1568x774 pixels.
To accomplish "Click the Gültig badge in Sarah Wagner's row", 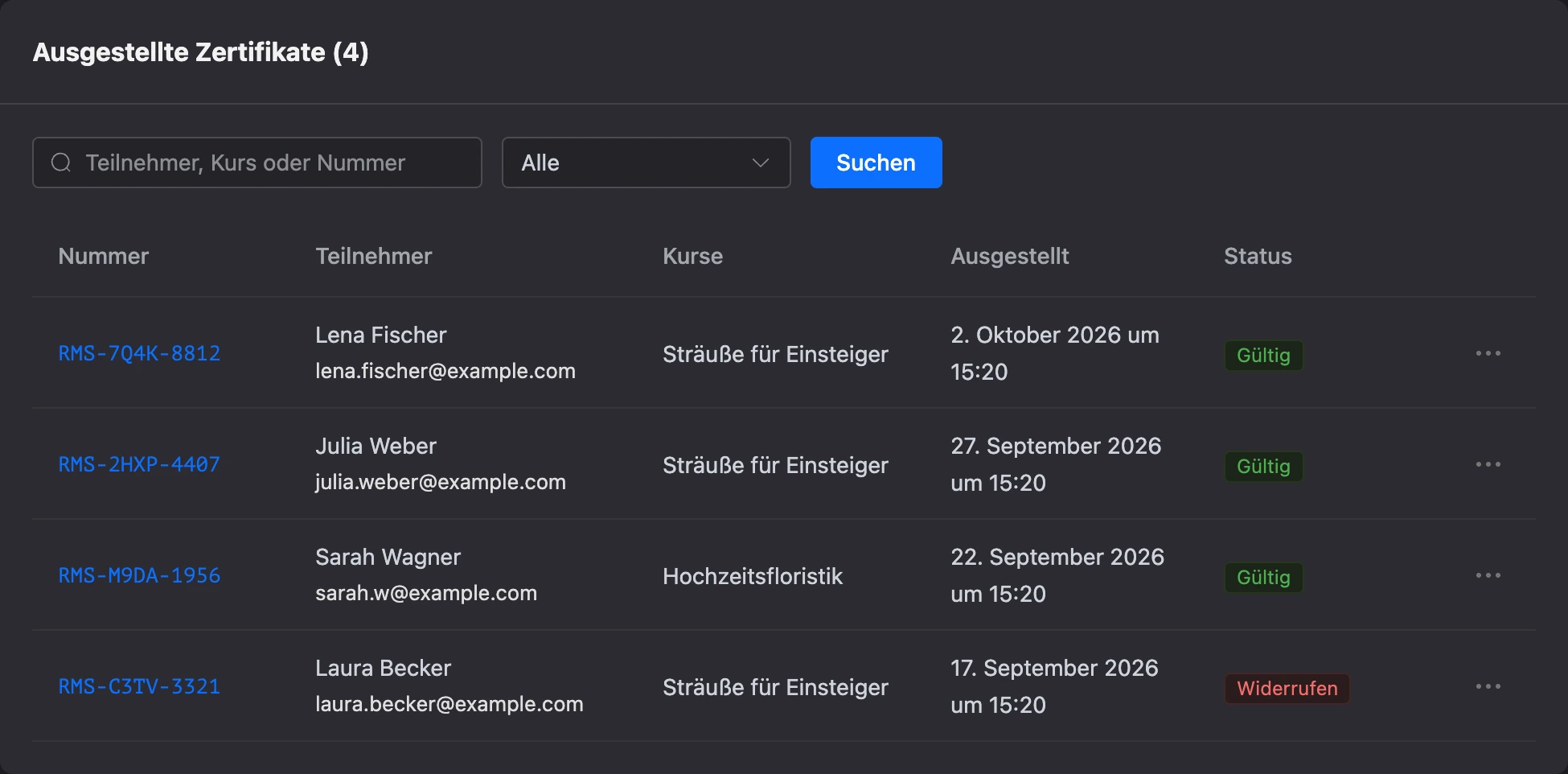I will [1263, 577].
